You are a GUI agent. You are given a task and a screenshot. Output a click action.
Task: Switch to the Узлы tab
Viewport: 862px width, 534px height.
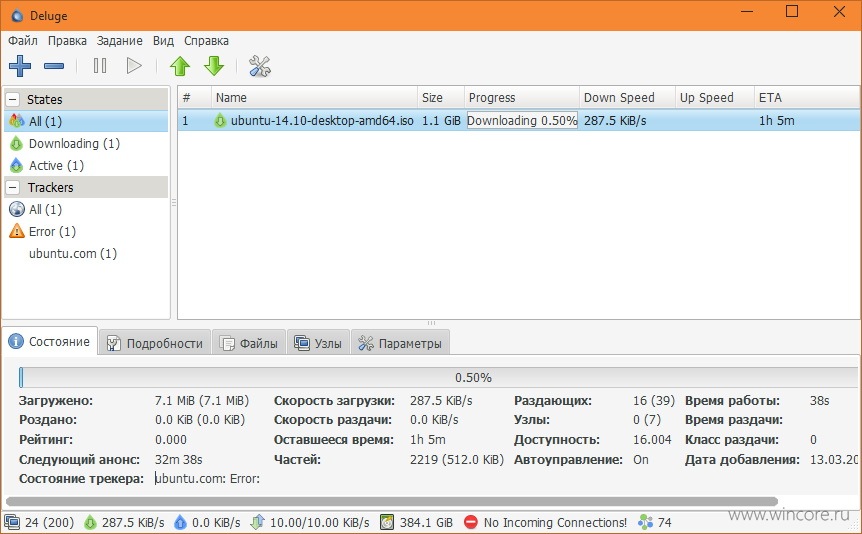[x=318, y=344]
